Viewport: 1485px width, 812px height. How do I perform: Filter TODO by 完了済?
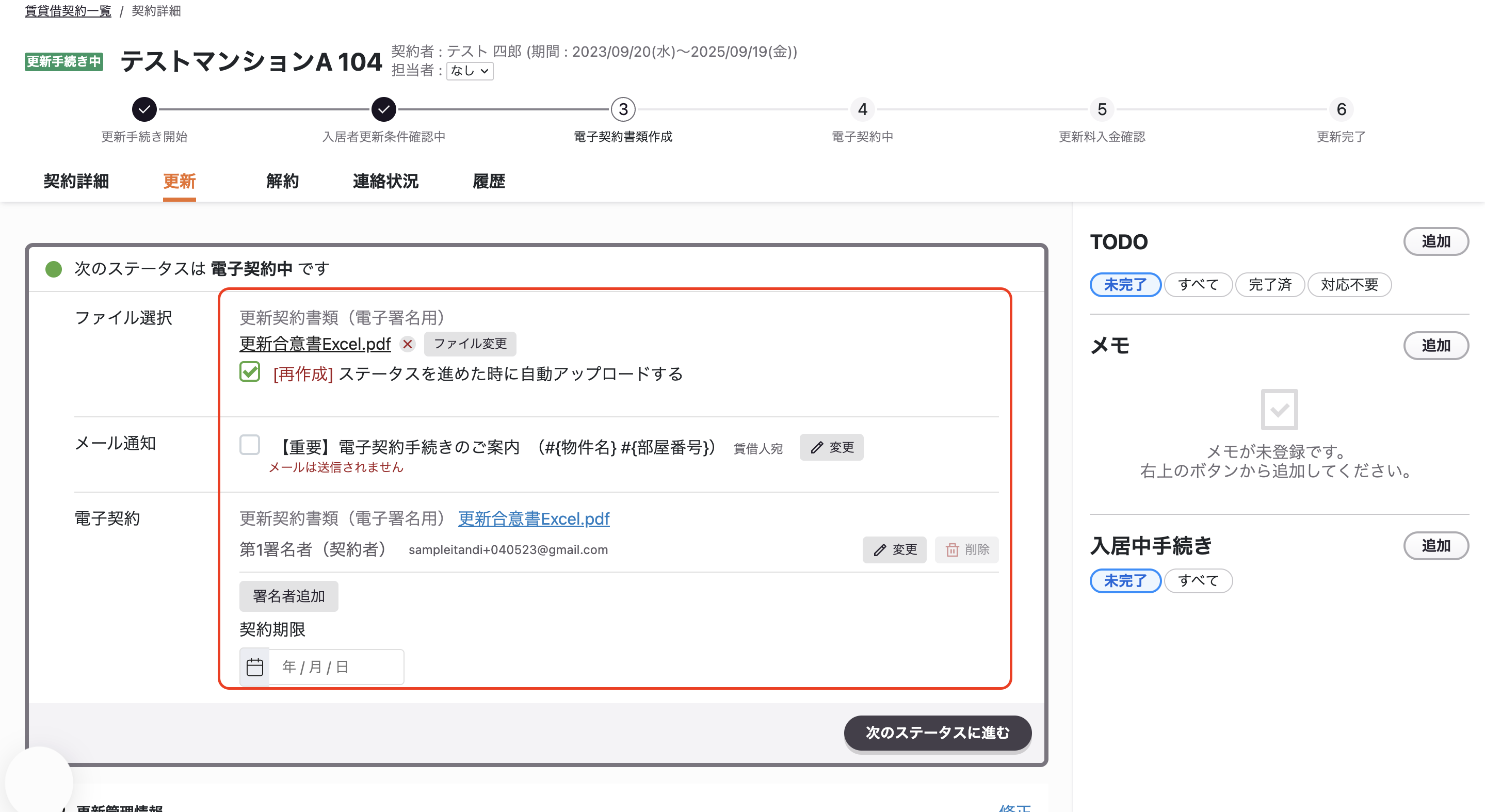click(1269, 285)
